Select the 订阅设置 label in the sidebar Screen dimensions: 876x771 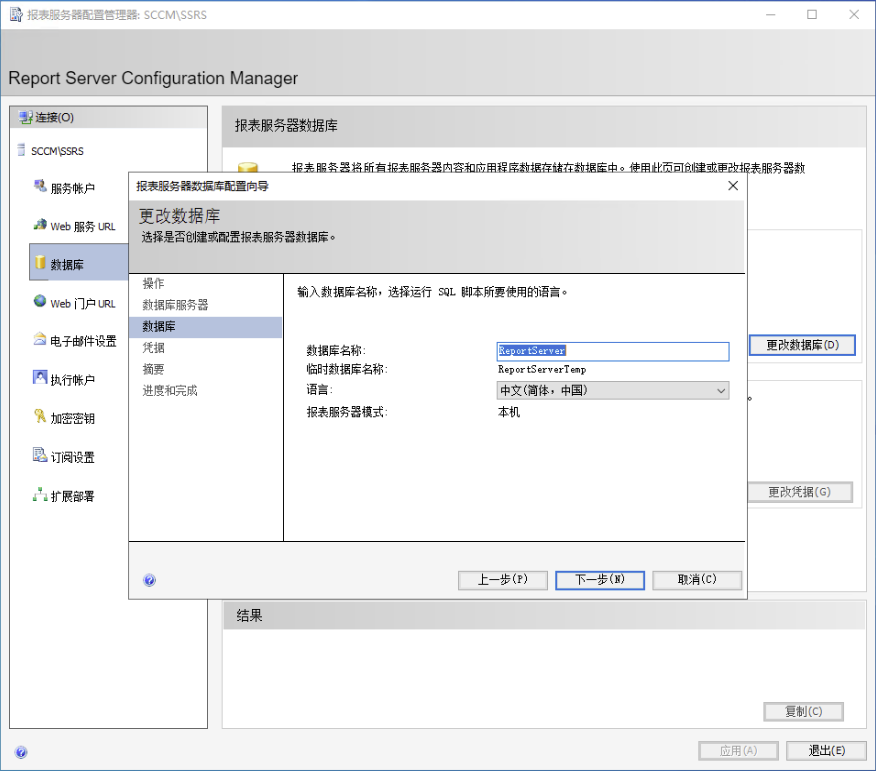[73, 458]
